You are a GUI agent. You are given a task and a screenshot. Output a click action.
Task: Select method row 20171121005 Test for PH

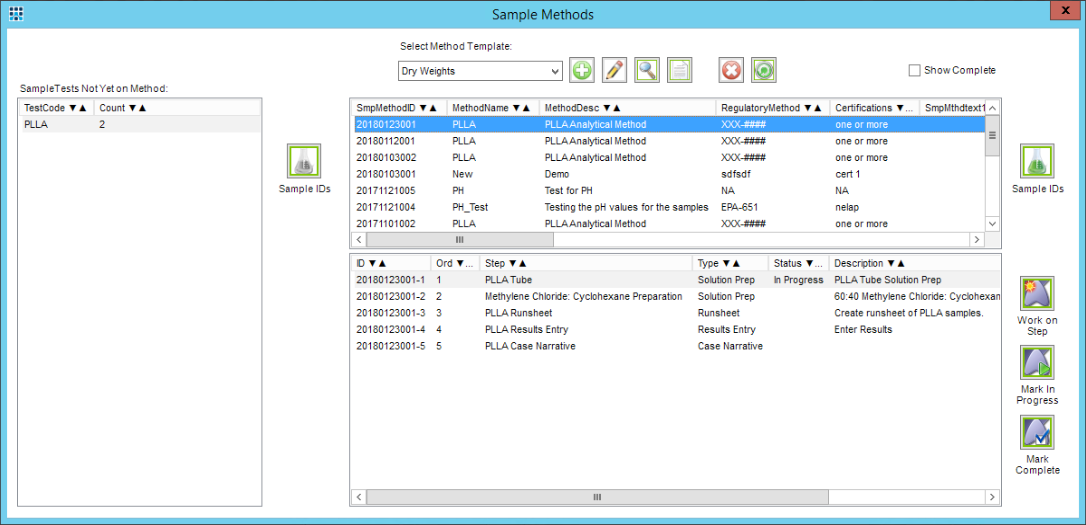pyautogui.click(x=668, y=190)
